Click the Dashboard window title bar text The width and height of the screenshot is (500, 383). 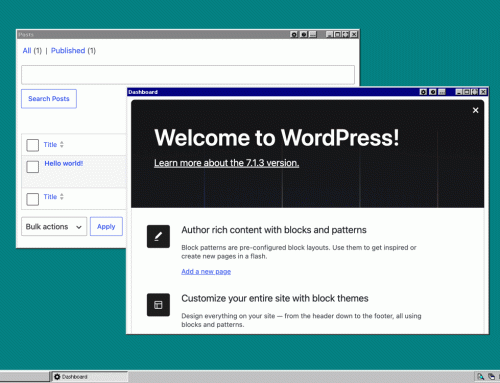pos(143,92)
